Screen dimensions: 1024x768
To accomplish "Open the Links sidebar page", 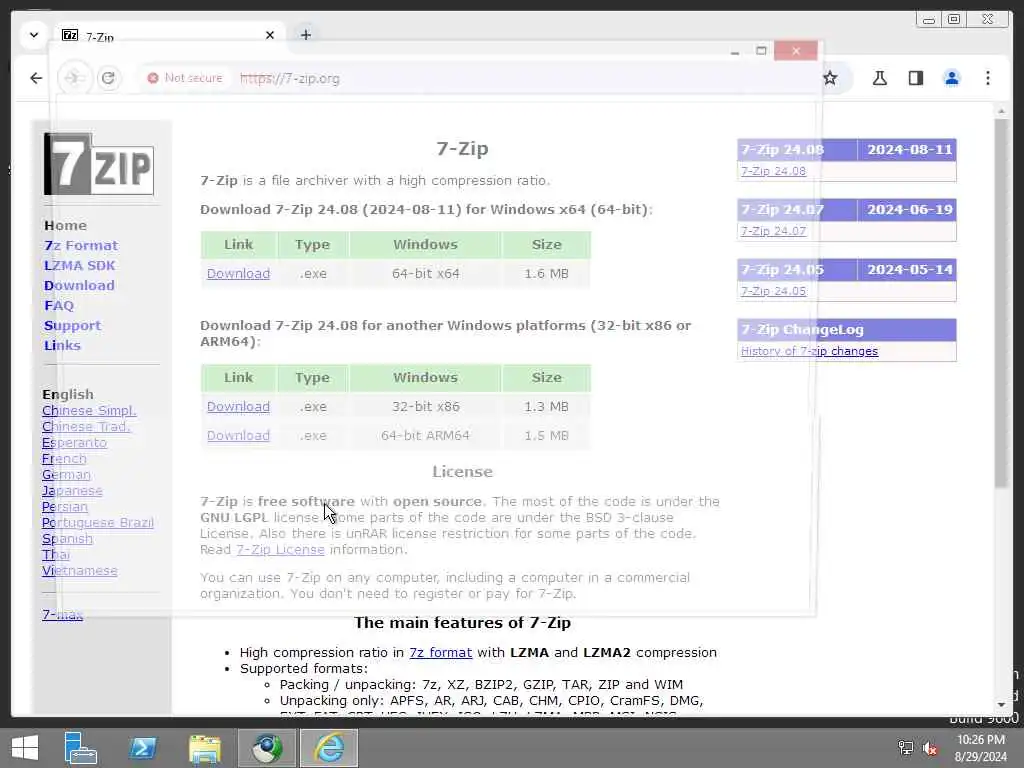I will coord(62,345).
